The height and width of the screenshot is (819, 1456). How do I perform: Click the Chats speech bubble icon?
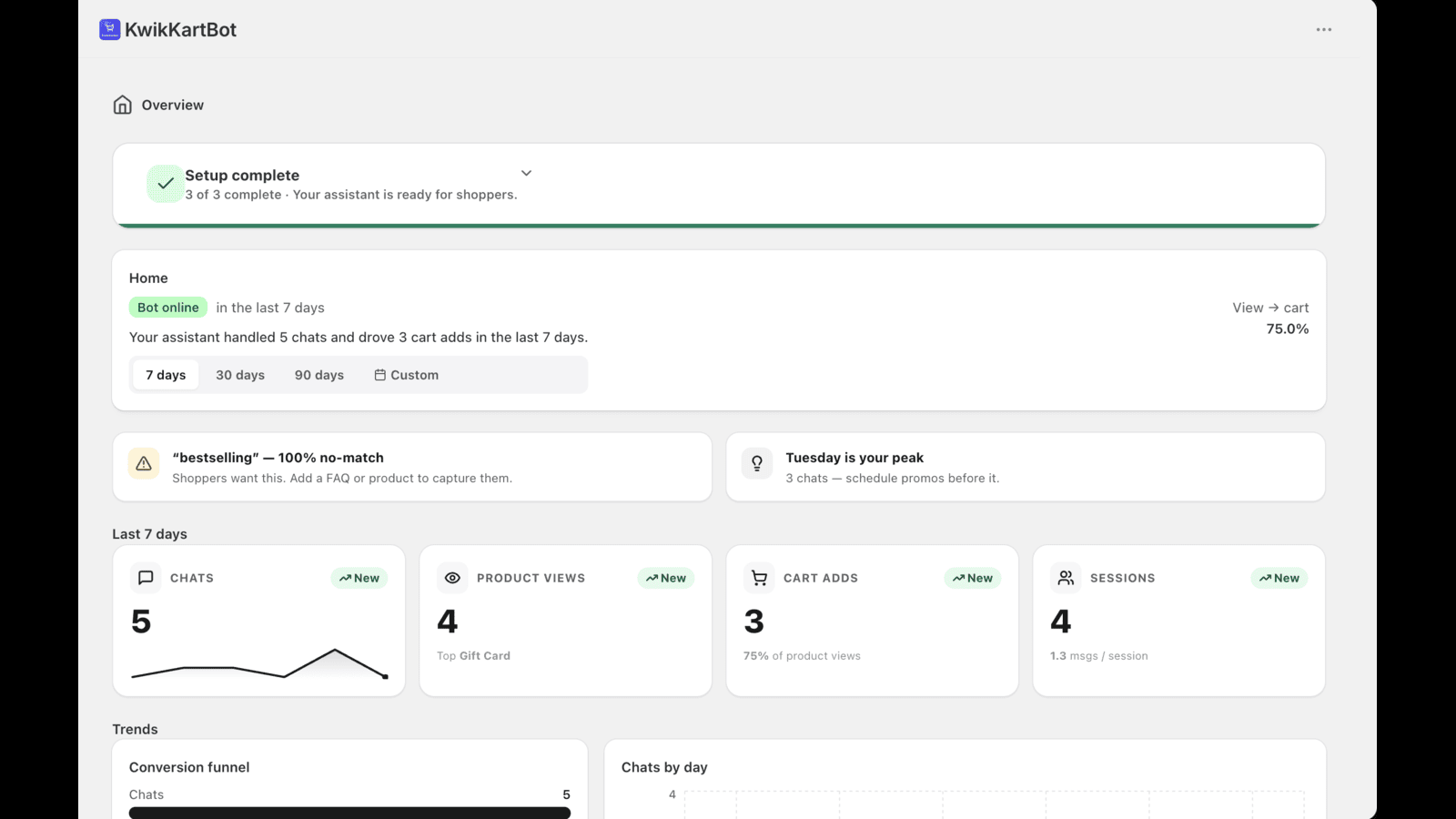[146, 578]
